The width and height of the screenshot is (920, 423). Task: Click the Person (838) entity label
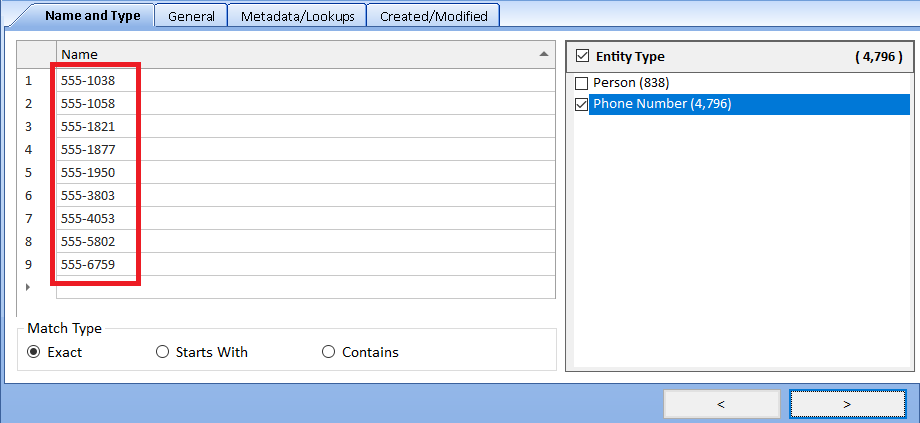[x=631, y=82]
